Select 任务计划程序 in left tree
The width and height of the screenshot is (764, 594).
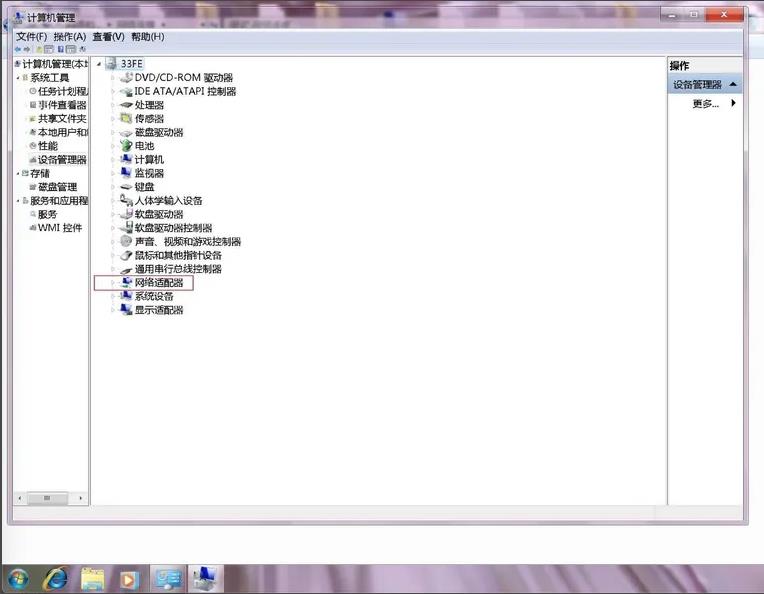[x=62, y=91]
